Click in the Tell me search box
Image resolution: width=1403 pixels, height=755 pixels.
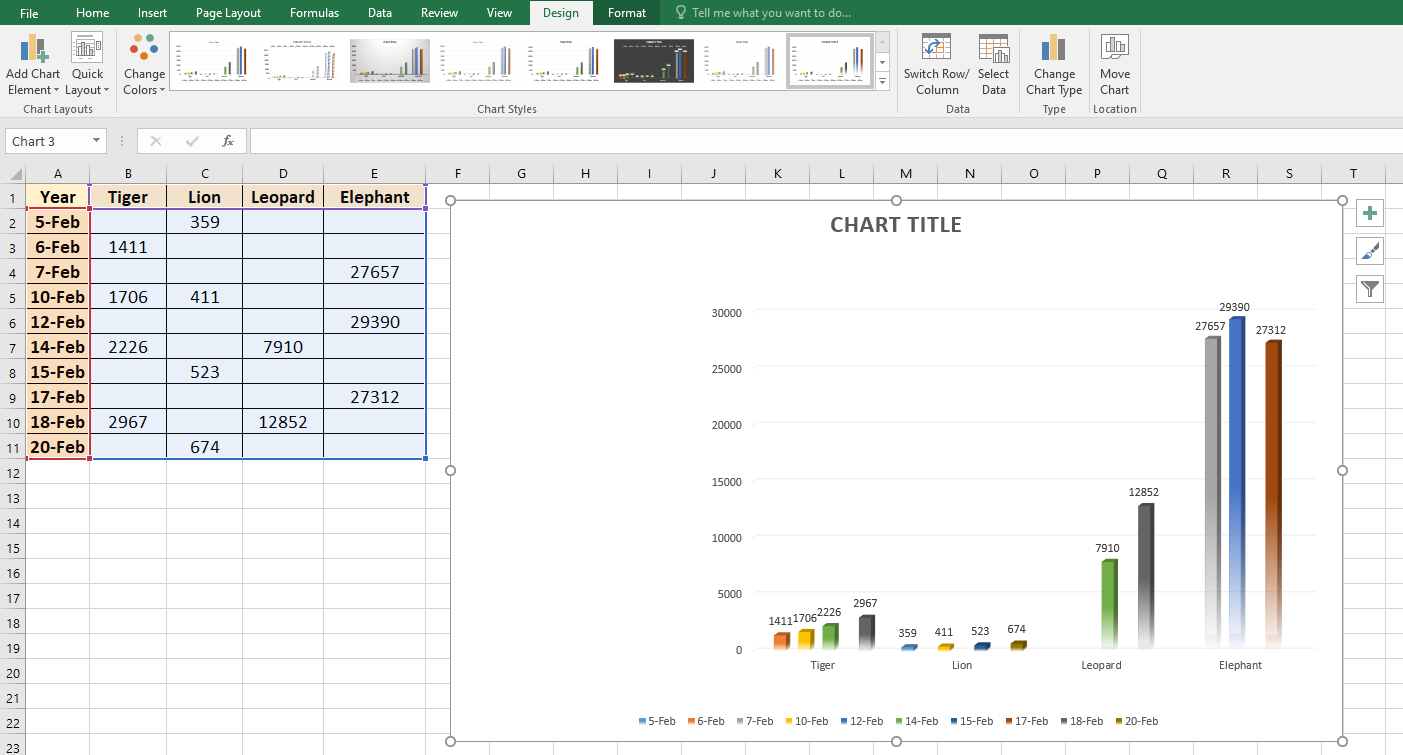coord(770,13)
